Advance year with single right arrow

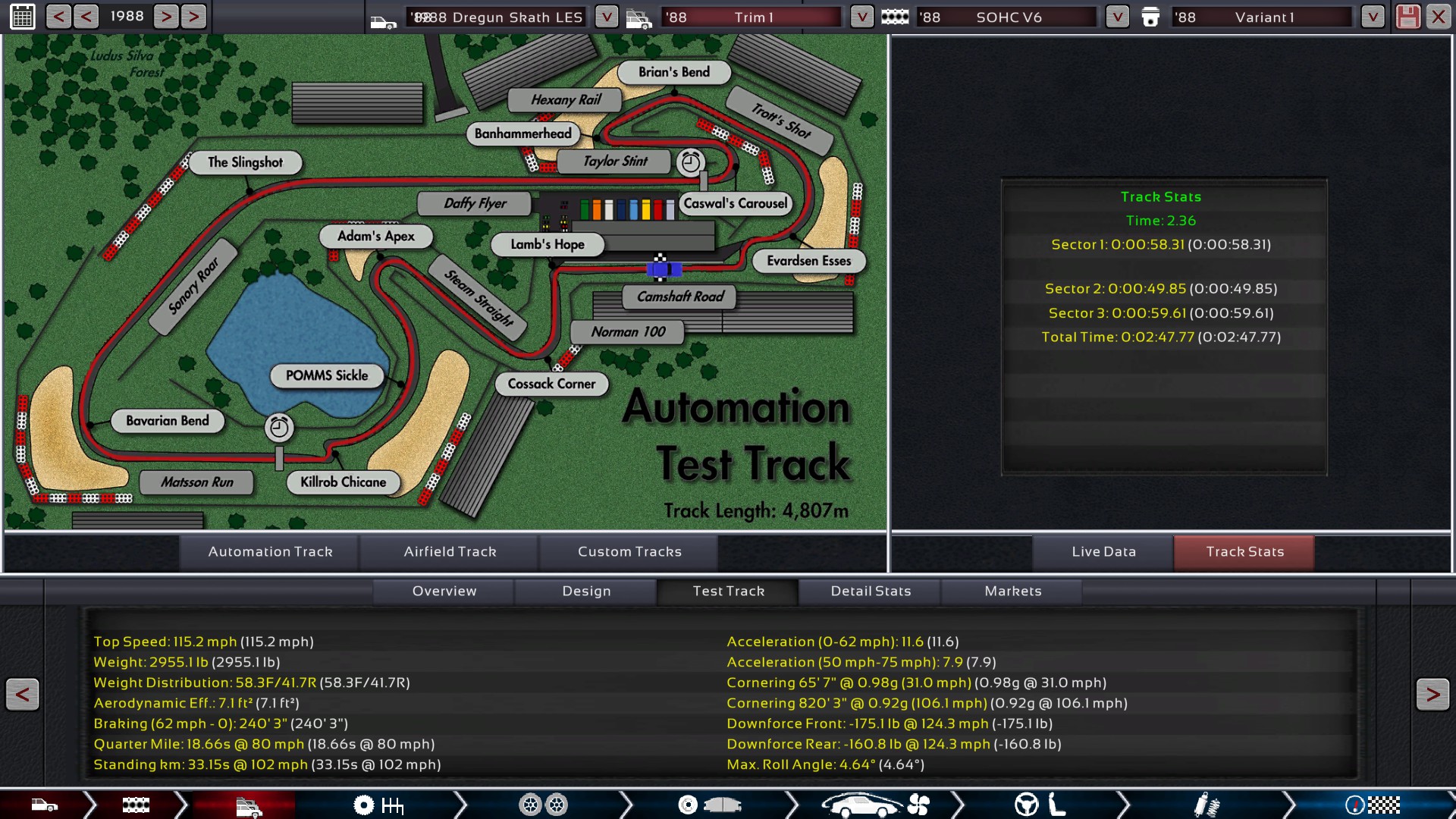click(166, 16)
